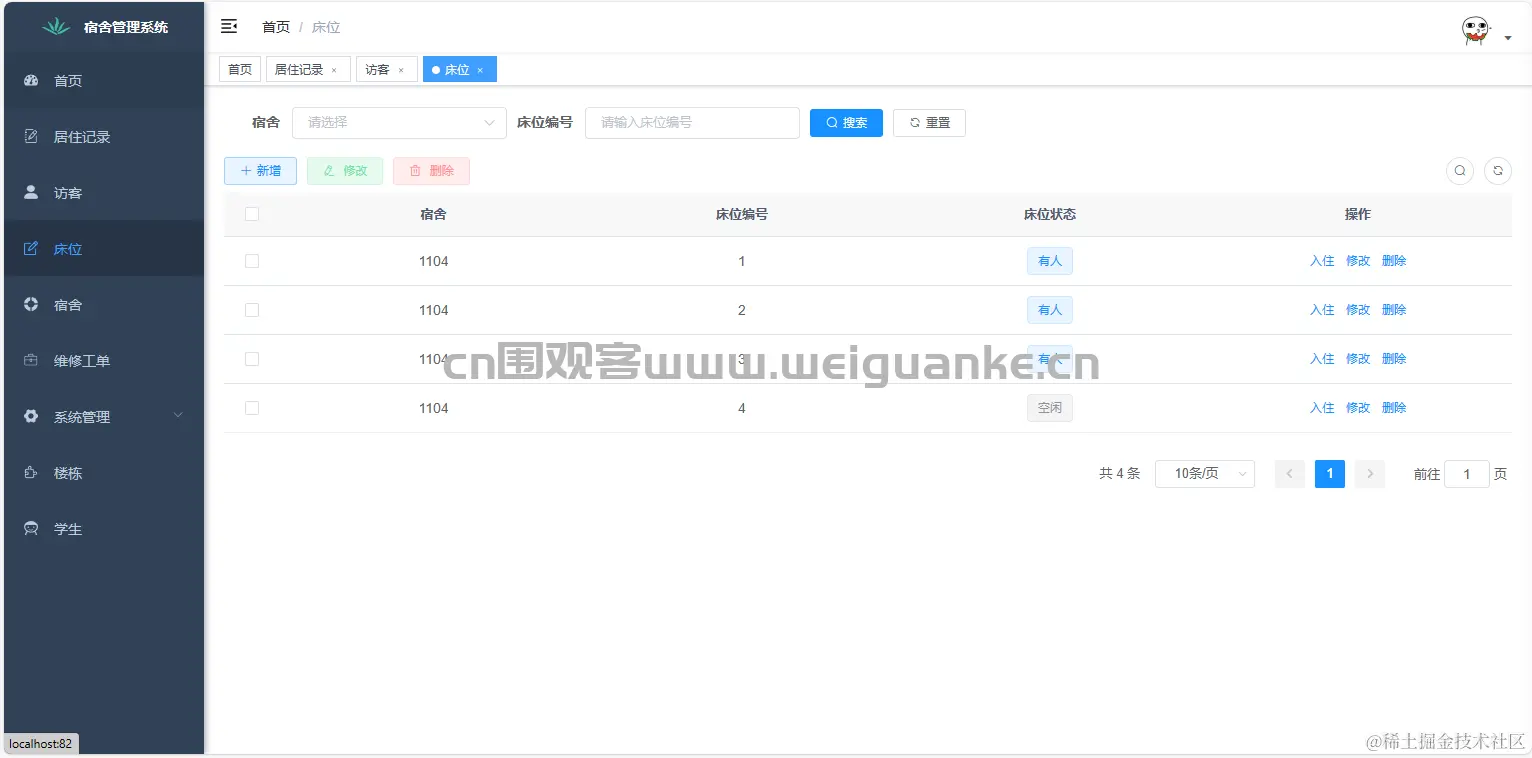Click the 系统管理 gear icon
The height and width of the screenshot is (758, 1532).
tap(31, 416)
